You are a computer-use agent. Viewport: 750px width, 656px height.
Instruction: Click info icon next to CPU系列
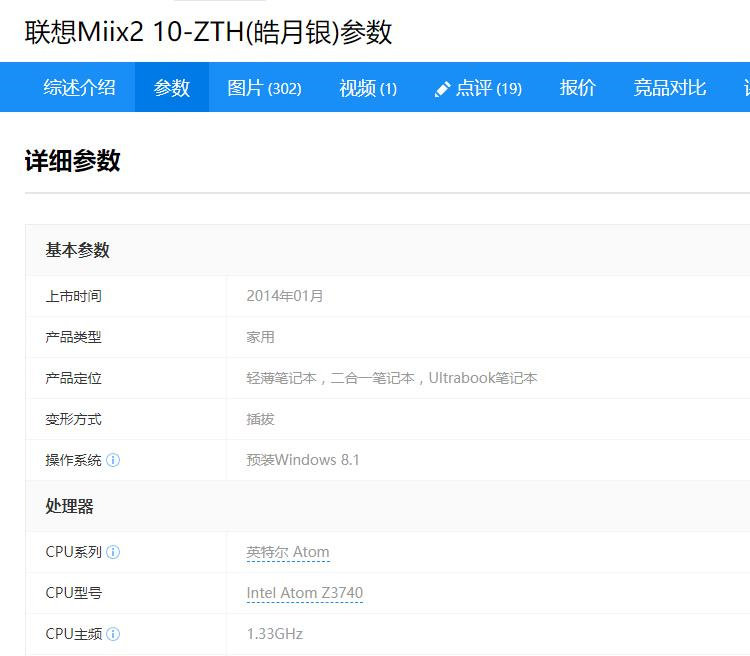point(113,552)
